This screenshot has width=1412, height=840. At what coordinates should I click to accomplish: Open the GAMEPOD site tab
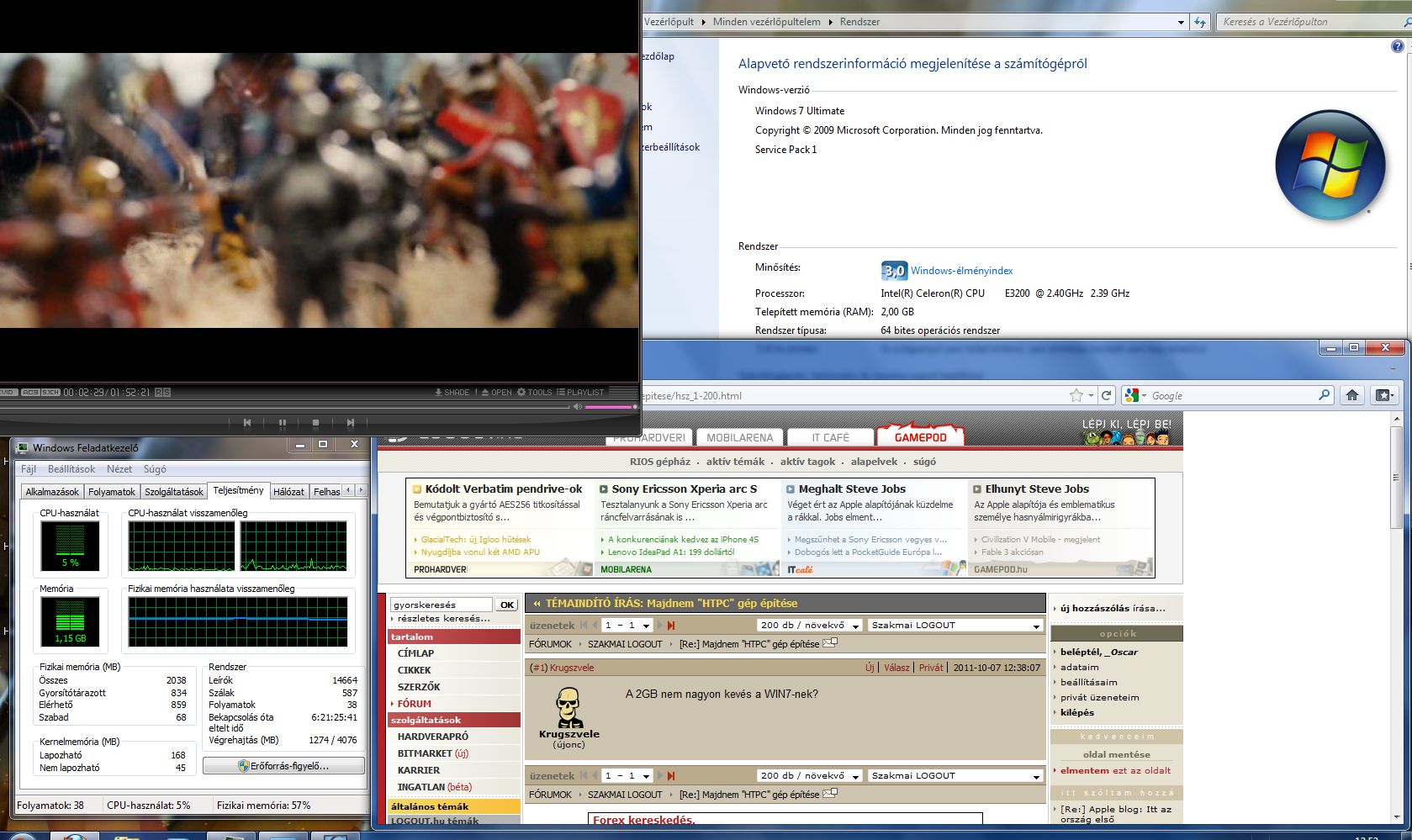920,437
